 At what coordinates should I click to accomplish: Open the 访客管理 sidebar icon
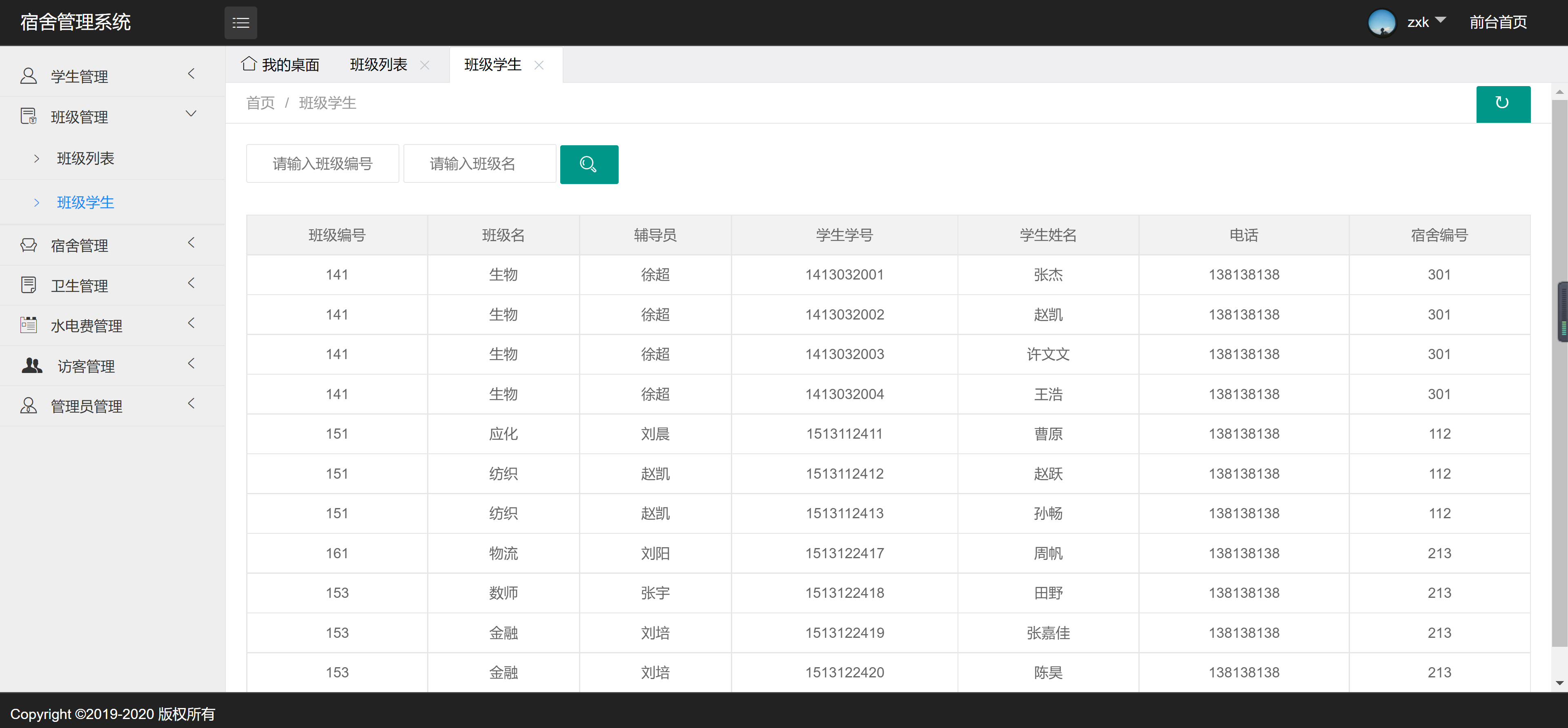[31, 365]
